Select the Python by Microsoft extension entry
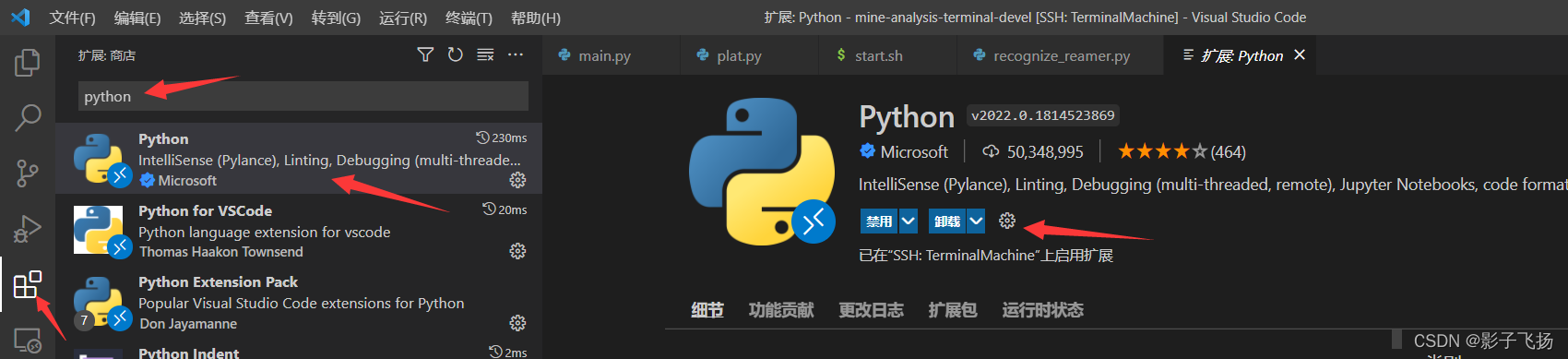This screenshot has width=1568, height=359. point(299,159)
